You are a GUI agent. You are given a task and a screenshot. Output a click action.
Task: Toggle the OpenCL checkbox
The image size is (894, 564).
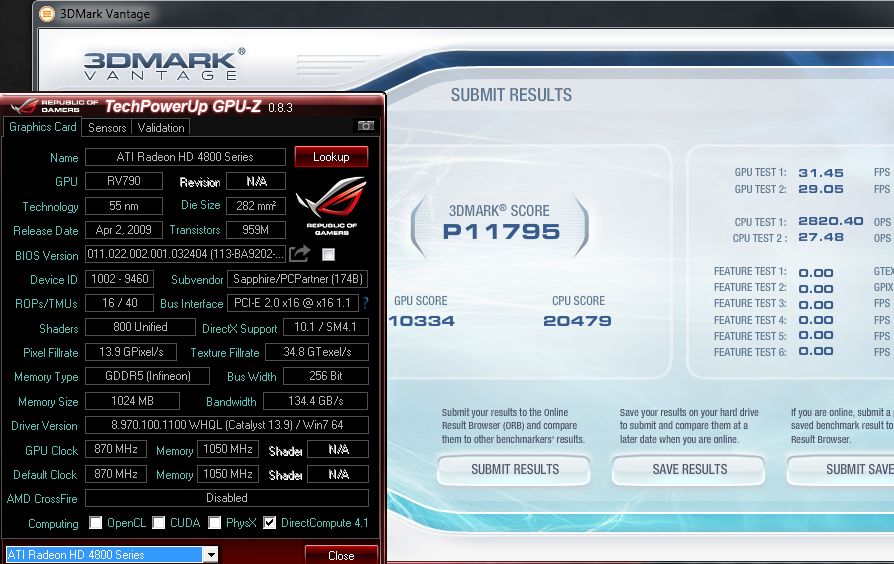click(96, 523)
